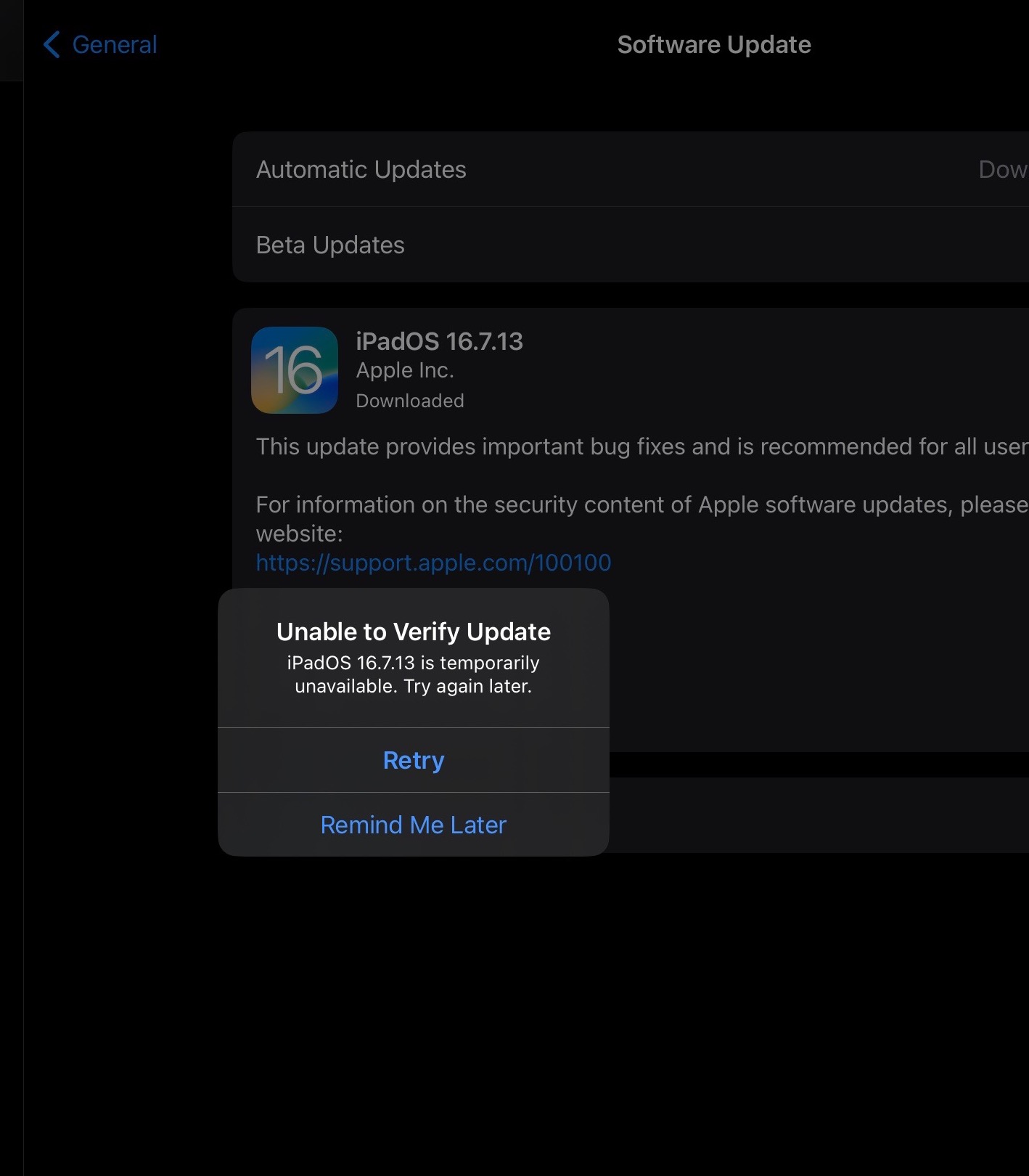Tap the Downloaded status text
Viewport: 1029px width, 1176px height.
click(x=410, y=401)
